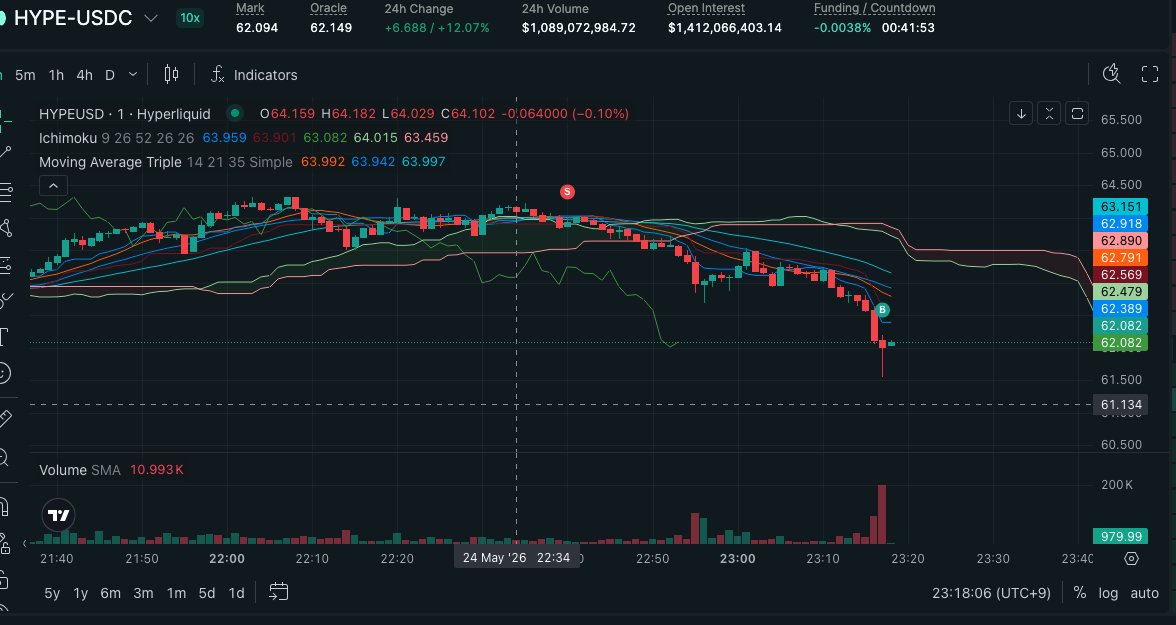Change leverage via 10x button
Viewport: 1176px width, 625px height.
click(x=190, y=18)
